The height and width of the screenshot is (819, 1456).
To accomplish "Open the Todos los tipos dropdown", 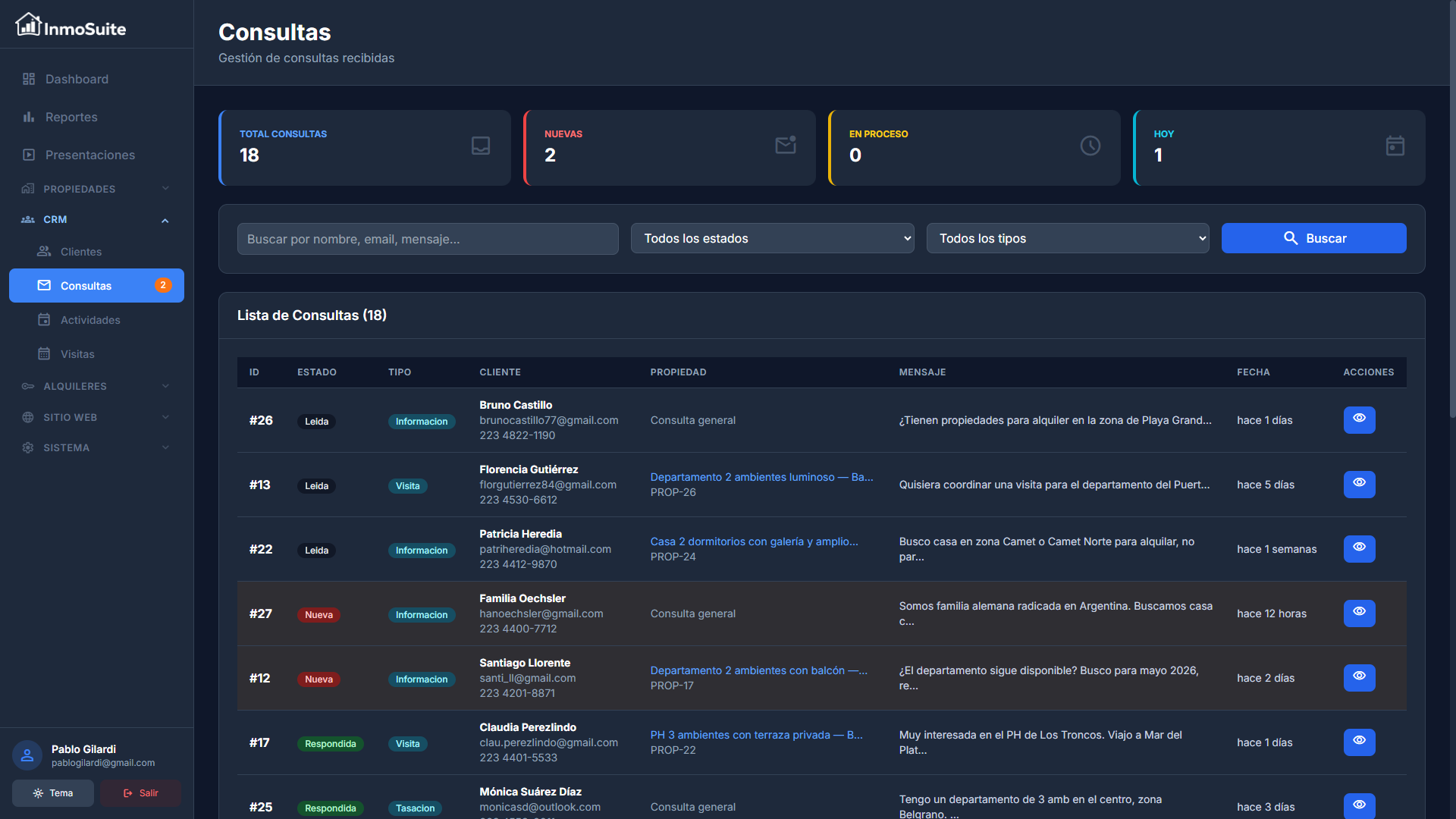I will [1067, 238].
